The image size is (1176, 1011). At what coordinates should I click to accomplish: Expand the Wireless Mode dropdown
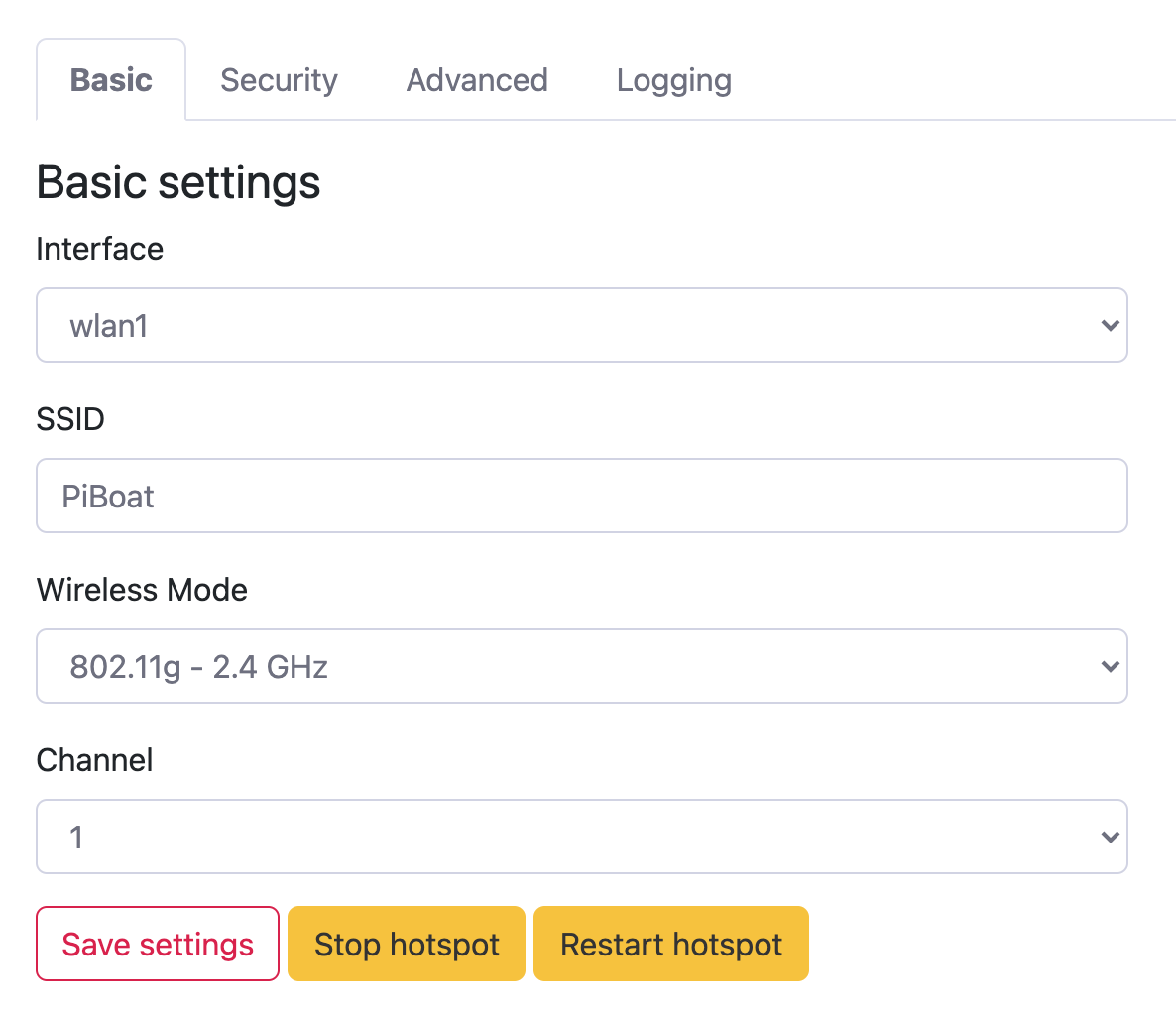(581, 666)
